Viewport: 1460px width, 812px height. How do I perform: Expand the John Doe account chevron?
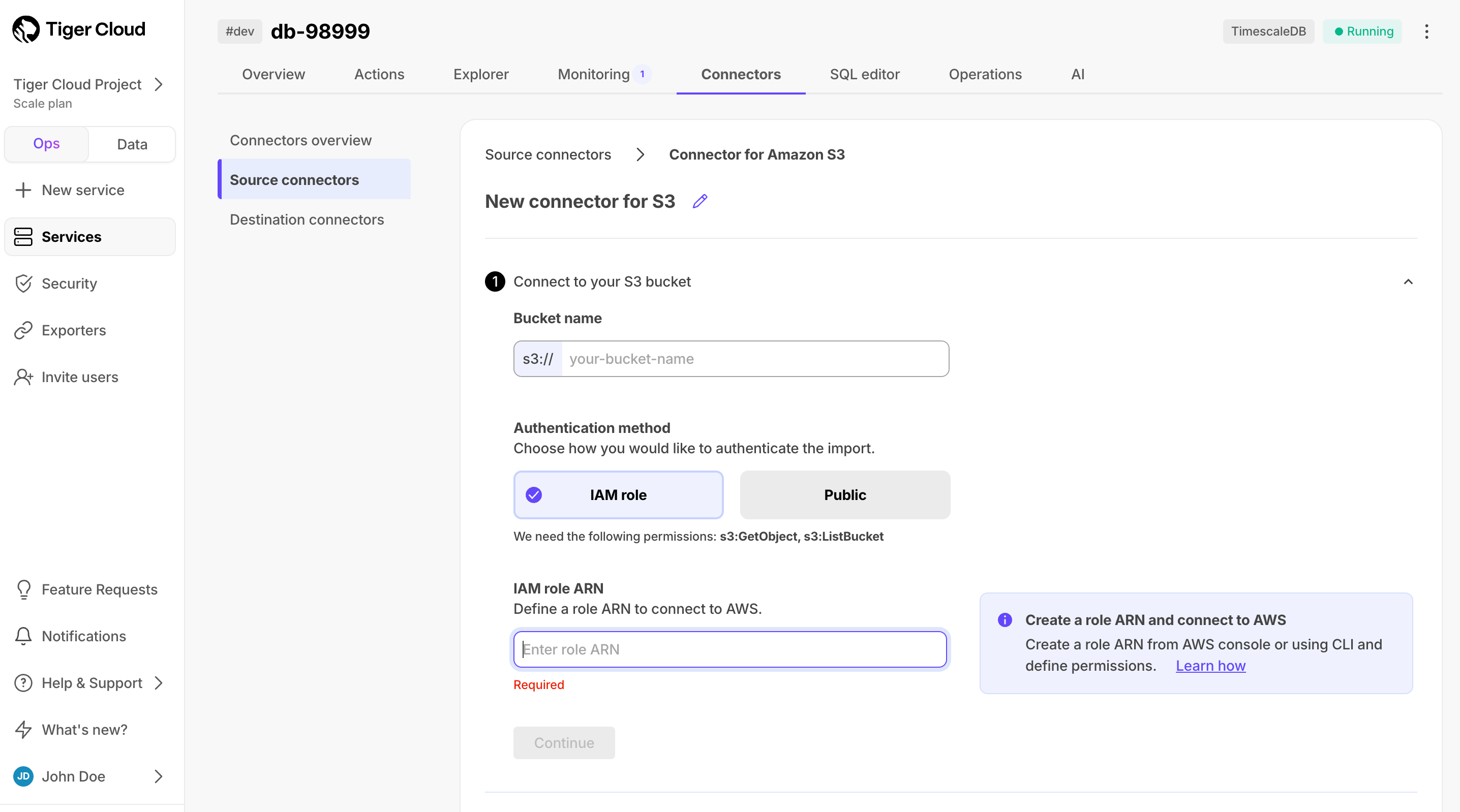(x=159, y=776)
